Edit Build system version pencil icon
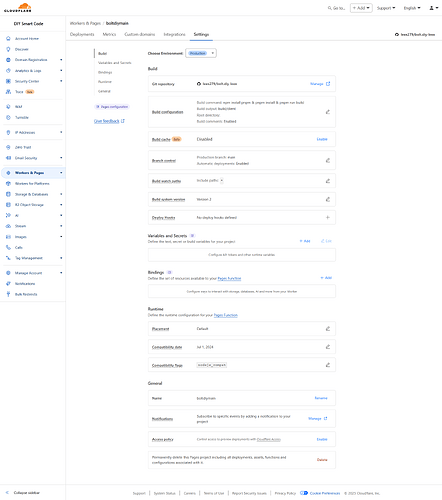442x500 pixels. [328, 199]
